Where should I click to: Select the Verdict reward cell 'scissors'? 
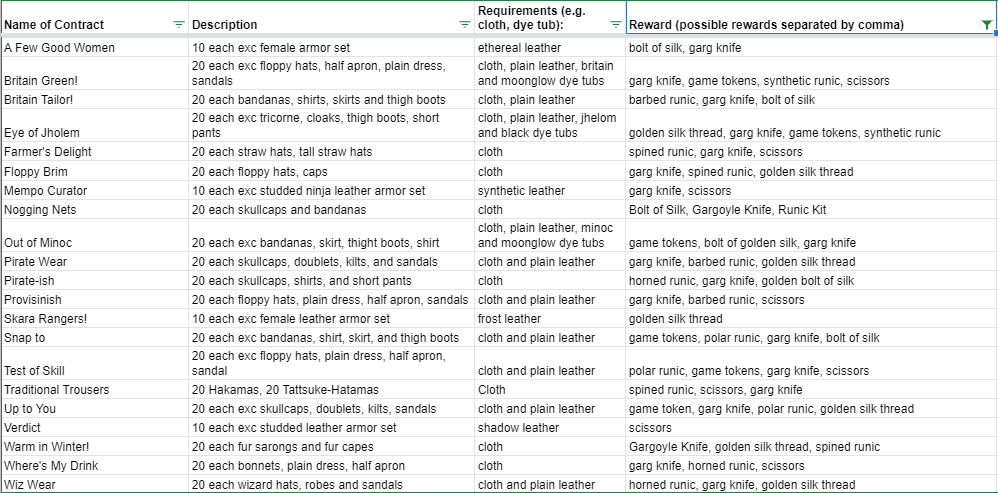812,427
